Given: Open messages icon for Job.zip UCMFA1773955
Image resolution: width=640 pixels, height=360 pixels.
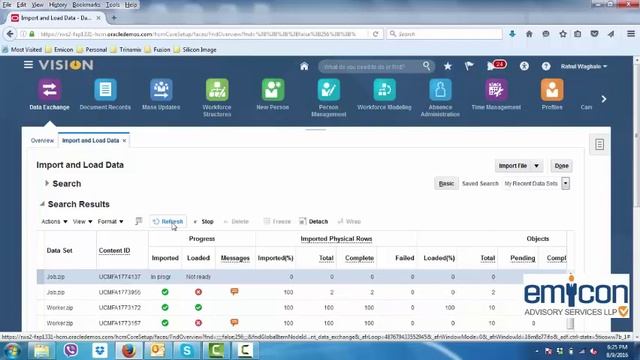Looking at the screenshot, I should point(234,292).
